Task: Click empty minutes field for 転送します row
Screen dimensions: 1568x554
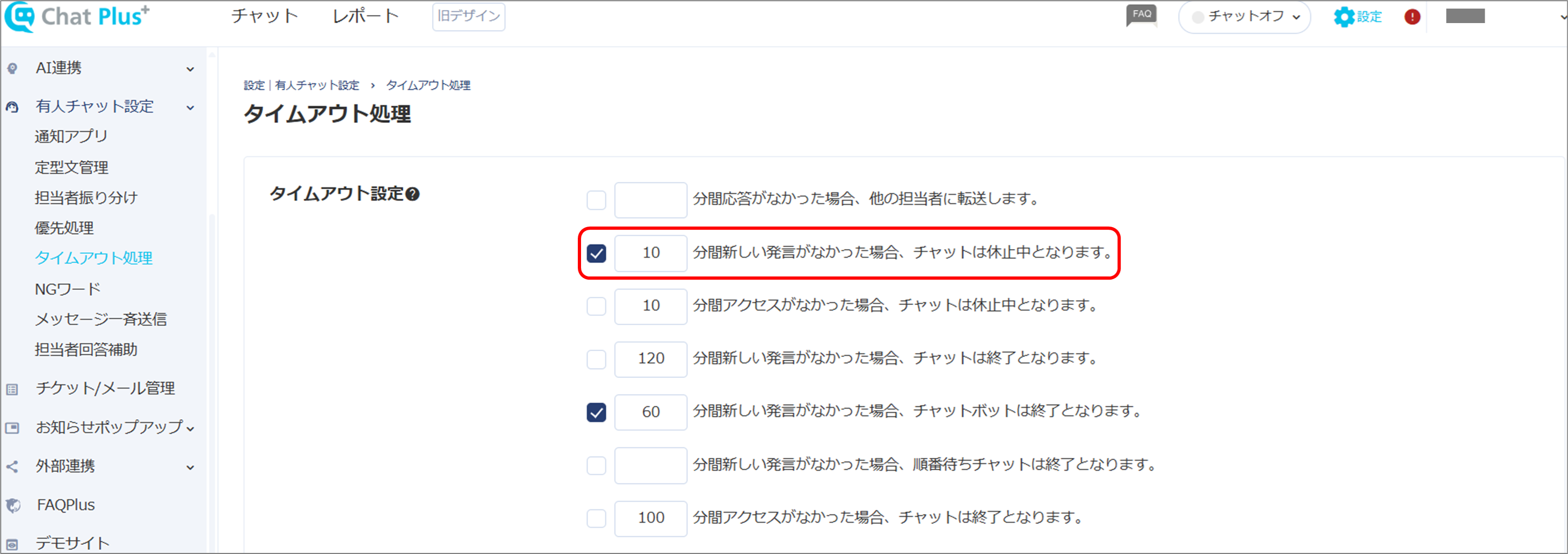Action: coord(651,200)
